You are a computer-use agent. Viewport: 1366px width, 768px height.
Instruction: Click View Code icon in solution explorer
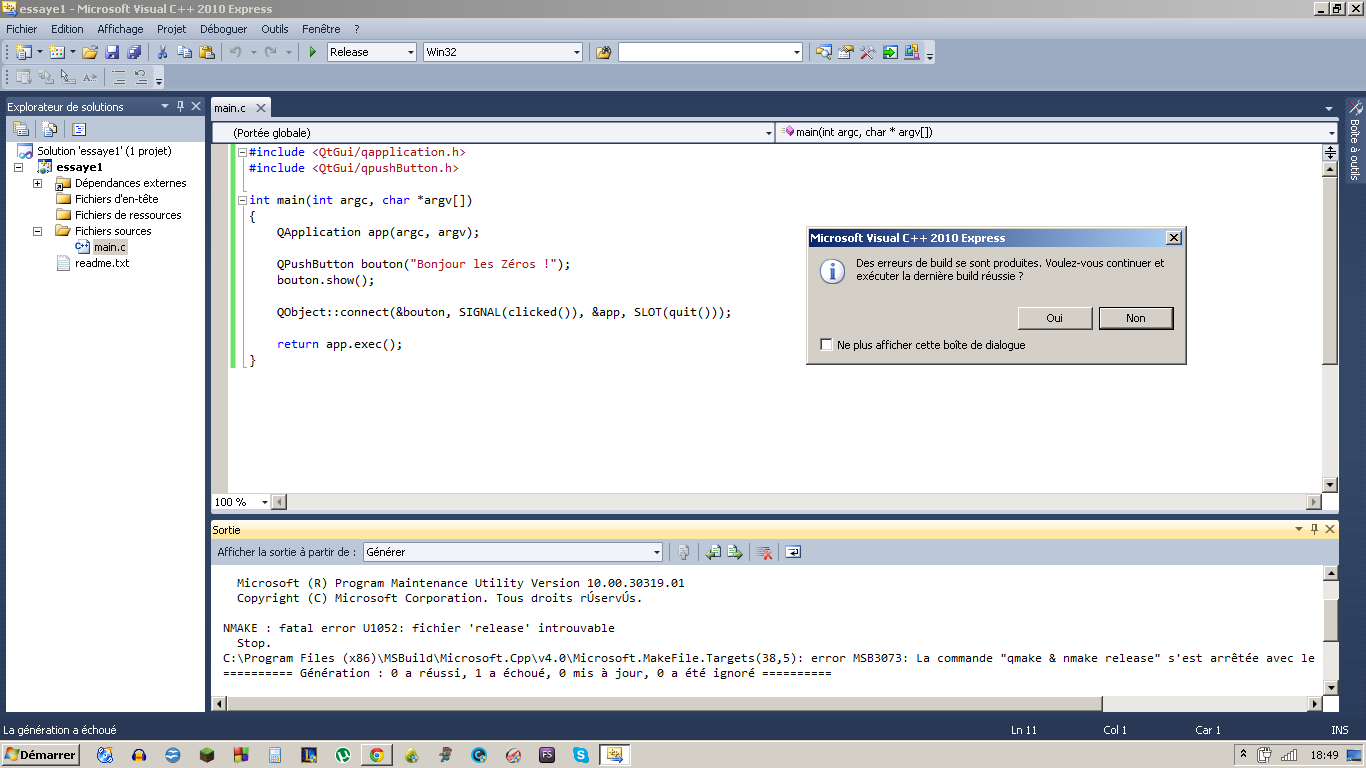click(x=79, y=129)
